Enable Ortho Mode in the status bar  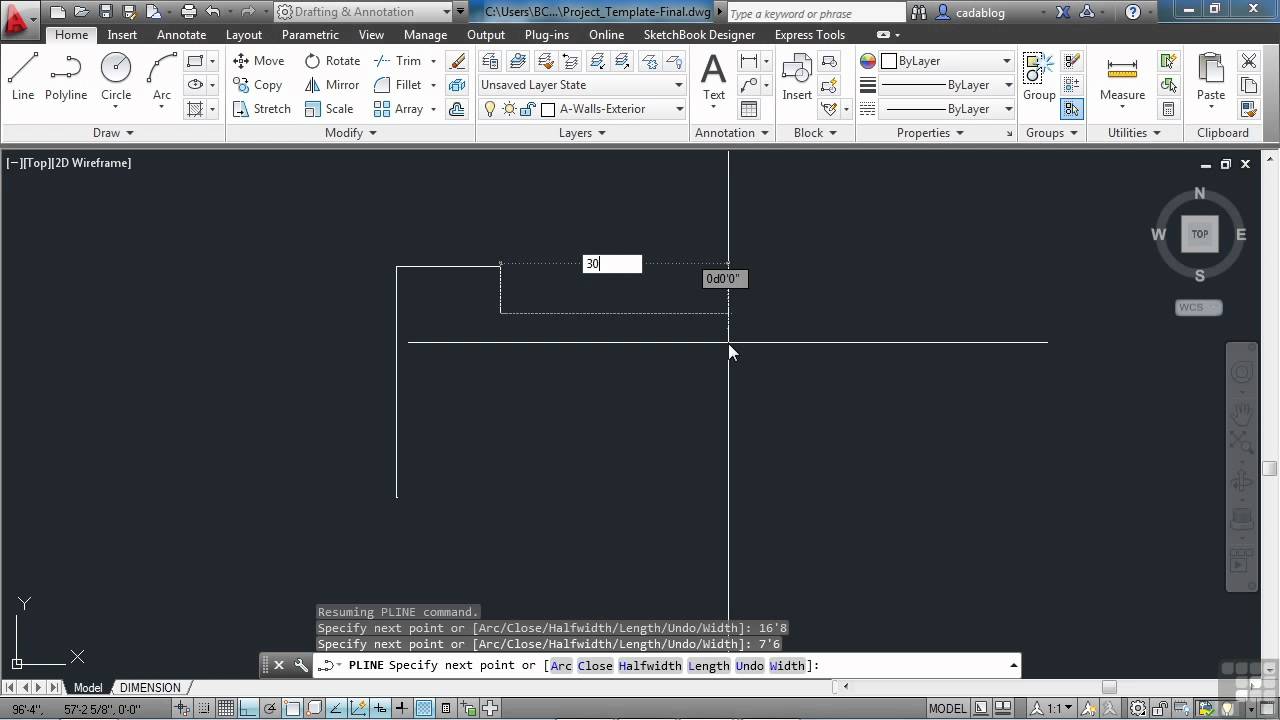[x=250, y=708]
